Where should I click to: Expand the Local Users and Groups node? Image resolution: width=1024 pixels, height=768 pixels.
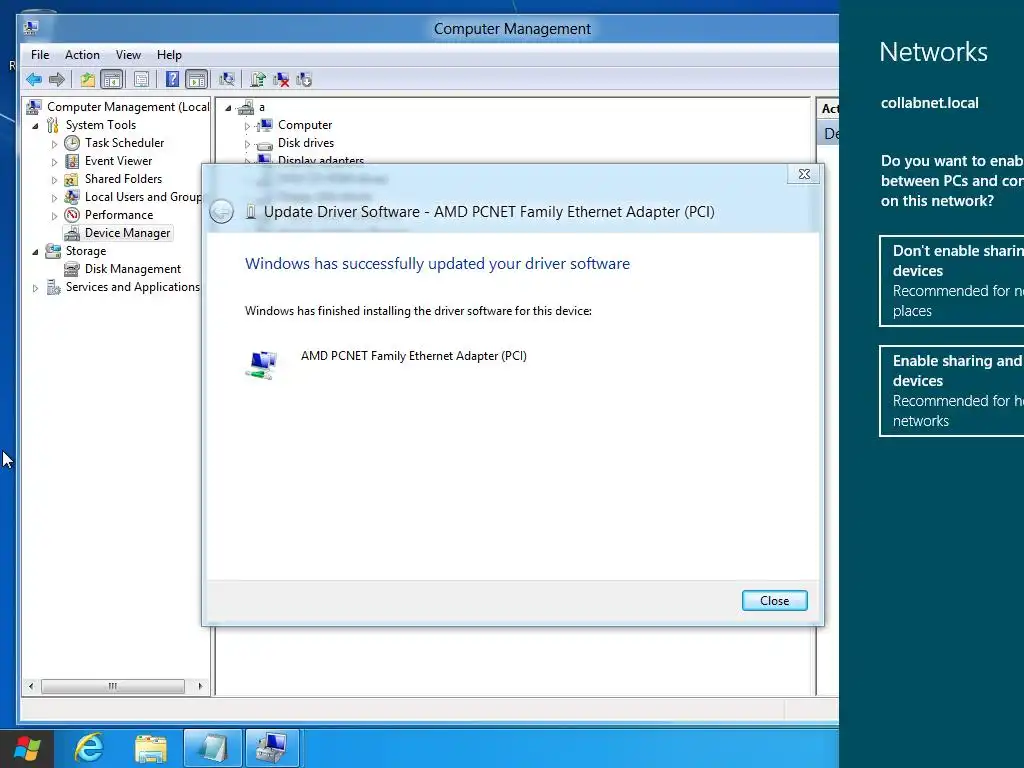pyautogui.click(x=54, y=198)
